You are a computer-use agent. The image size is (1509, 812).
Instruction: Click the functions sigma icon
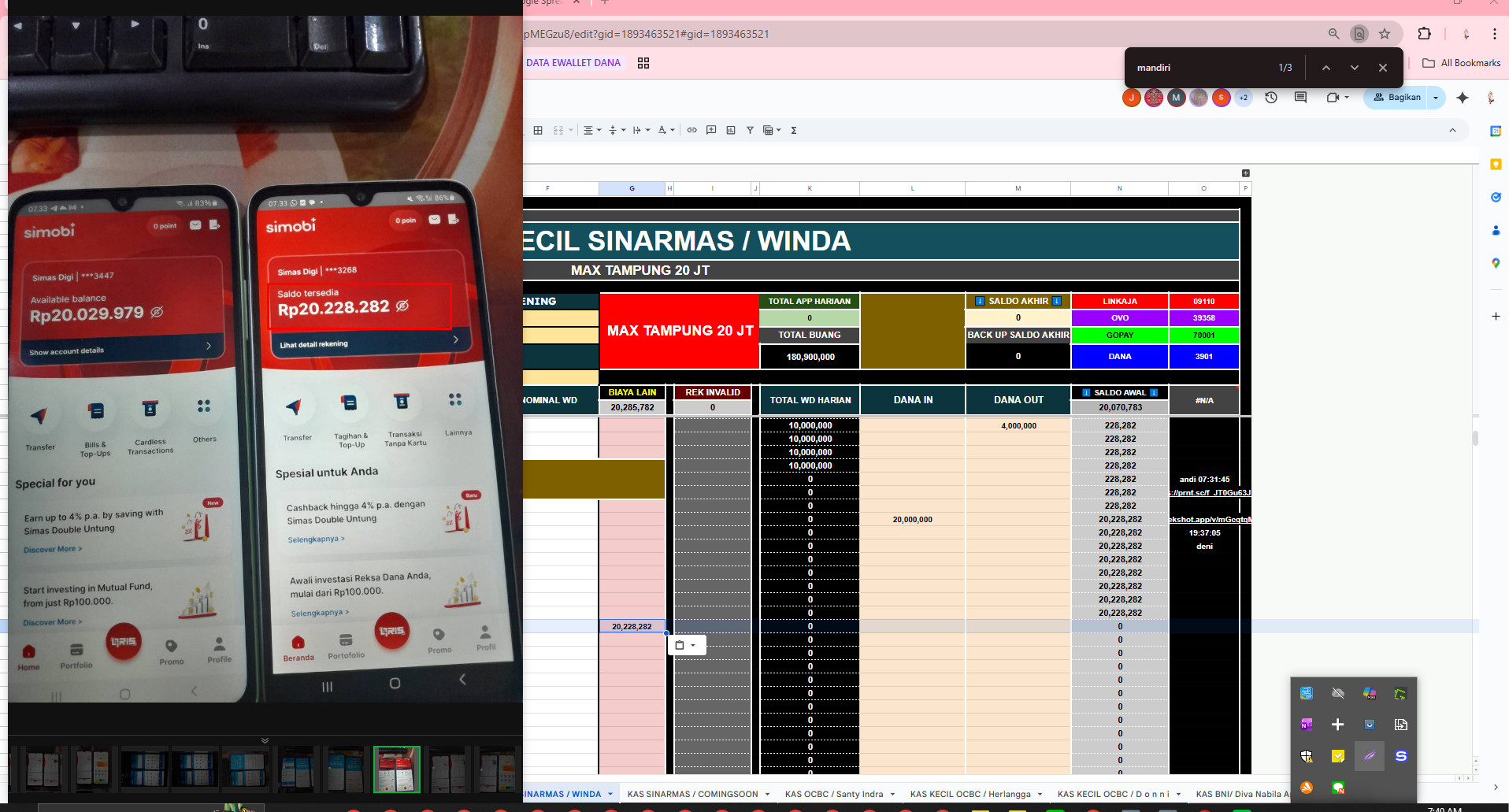tap(794, 130)
